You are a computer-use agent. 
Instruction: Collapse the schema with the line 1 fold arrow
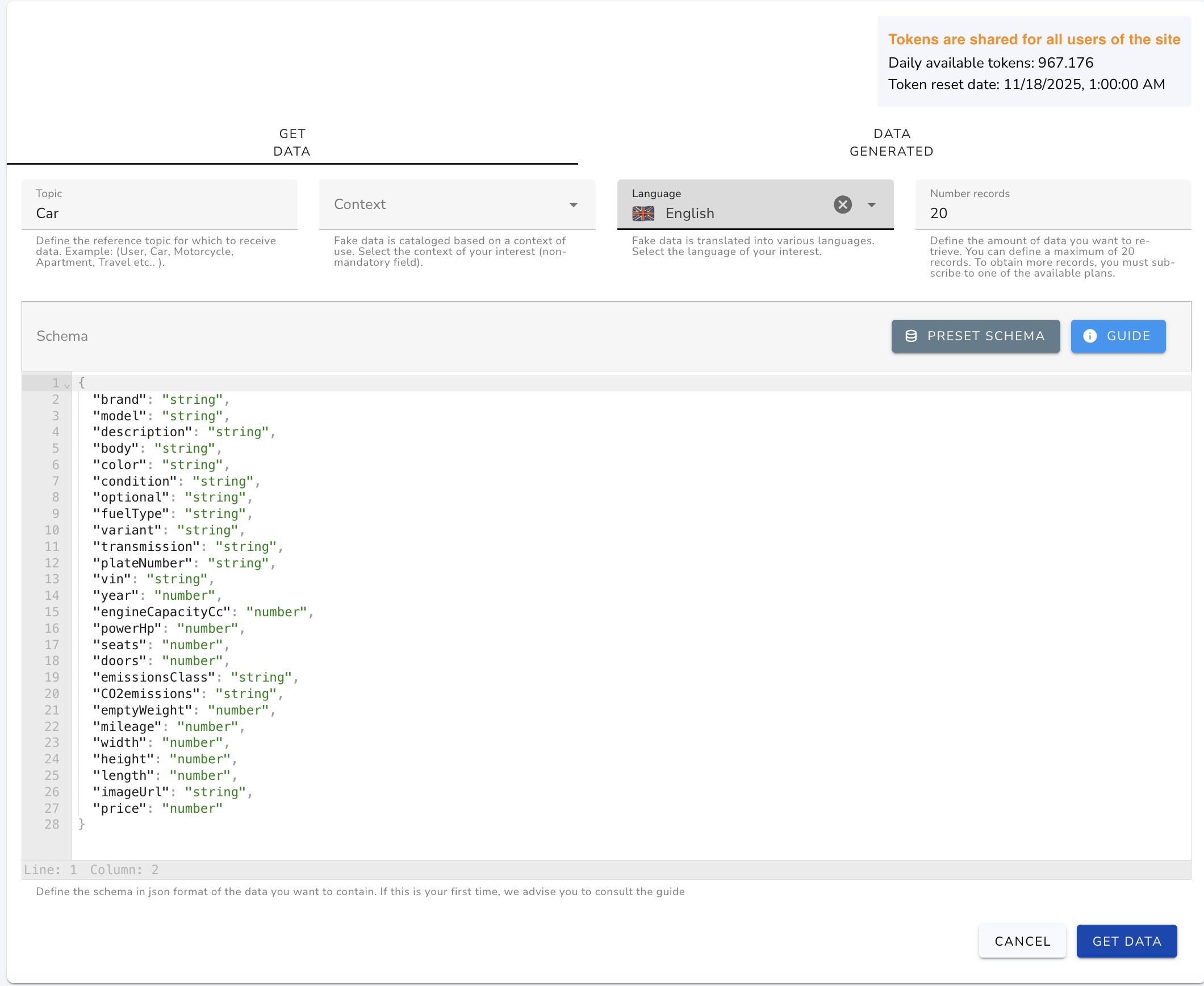66,385
